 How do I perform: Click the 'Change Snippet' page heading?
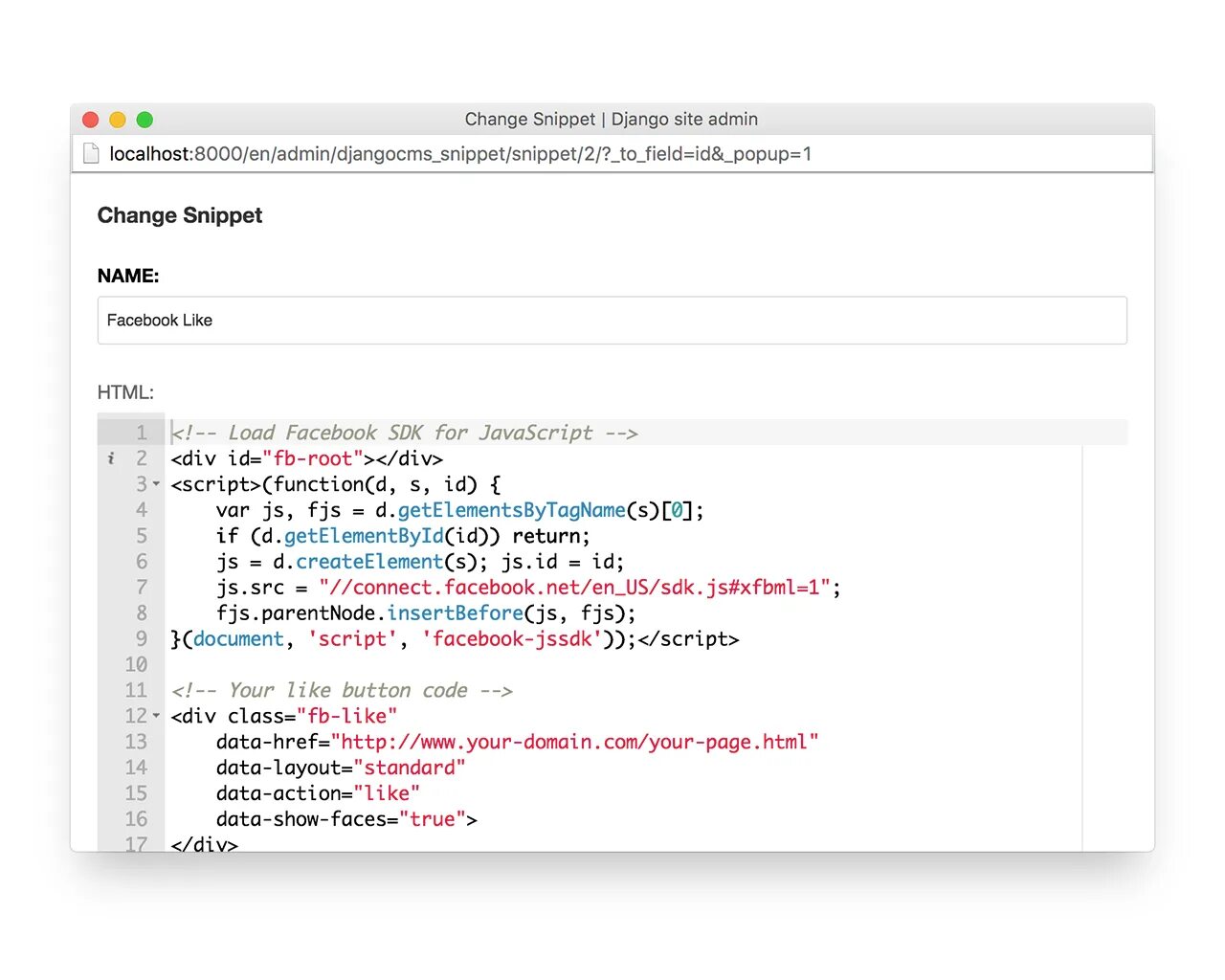(x=180, y=215)
